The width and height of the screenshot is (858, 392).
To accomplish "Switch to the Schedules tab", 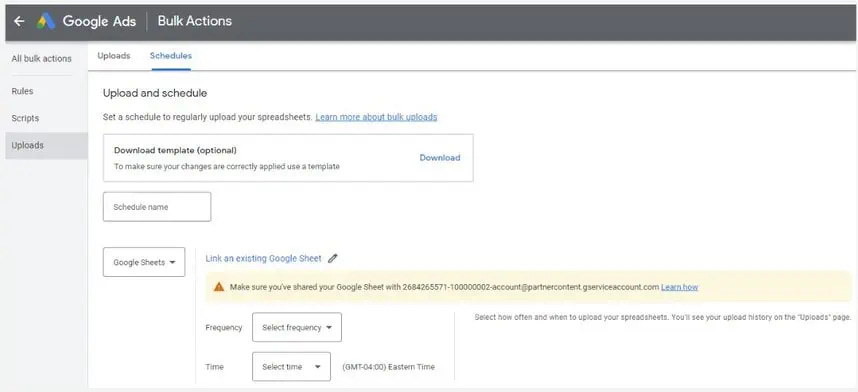I will point(171,56).
